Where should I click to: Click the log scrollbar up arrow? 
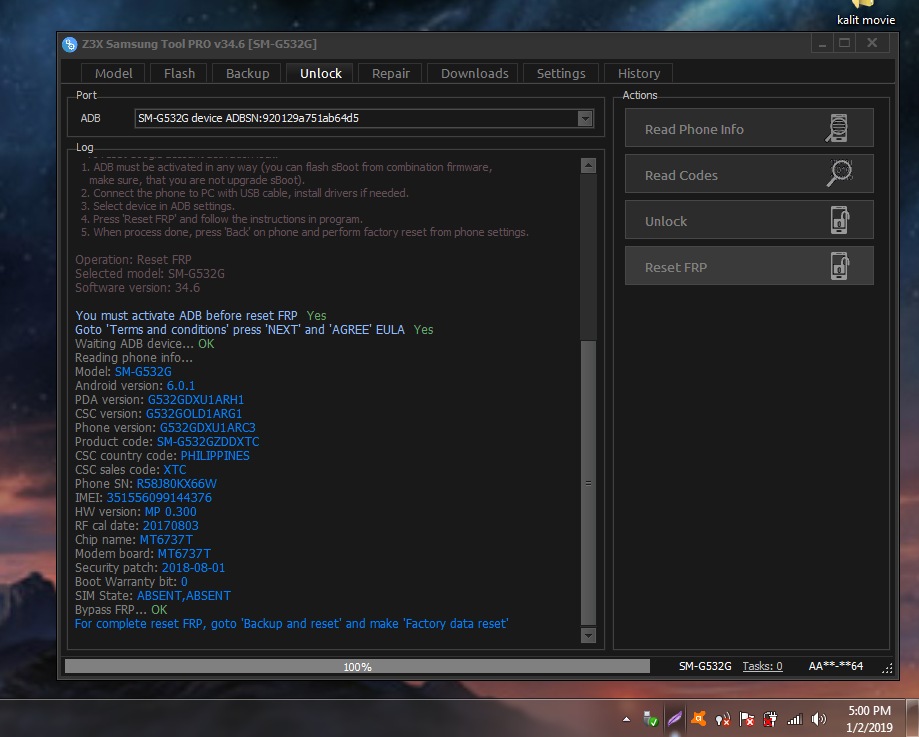588,166
